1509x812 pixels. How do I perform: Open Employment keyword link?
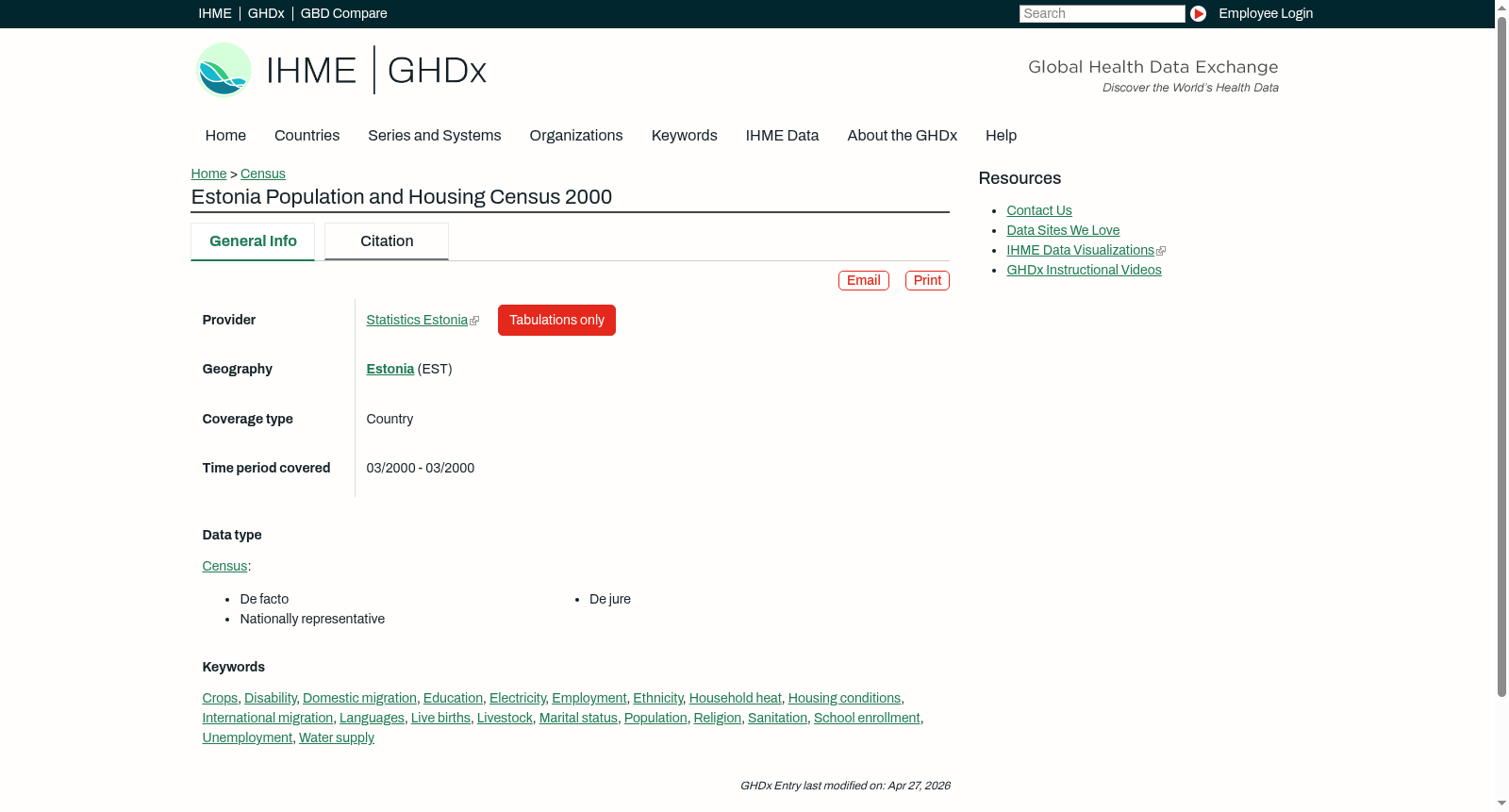589,698
